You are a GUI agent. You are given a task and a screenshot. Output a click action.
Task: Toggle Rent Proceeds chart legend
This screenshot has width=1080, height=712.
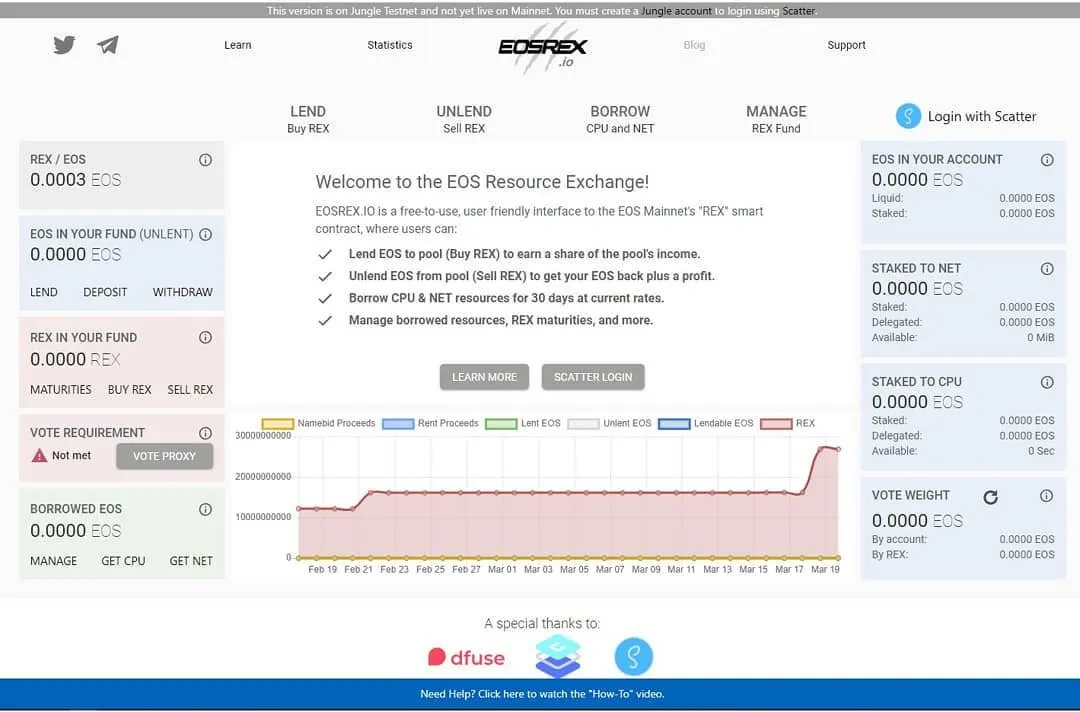click(x=430, y=423)
